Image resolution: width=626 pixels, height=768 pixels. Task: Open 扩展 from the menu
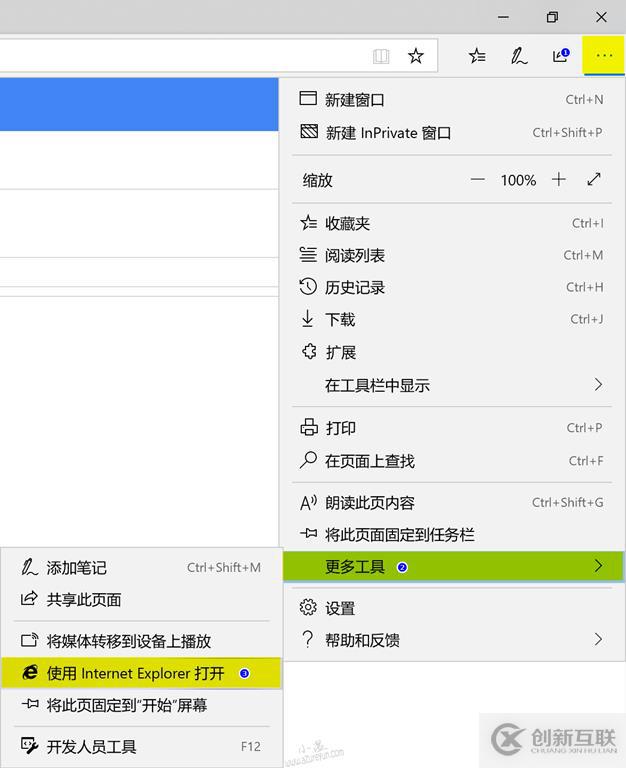point(340,353)
